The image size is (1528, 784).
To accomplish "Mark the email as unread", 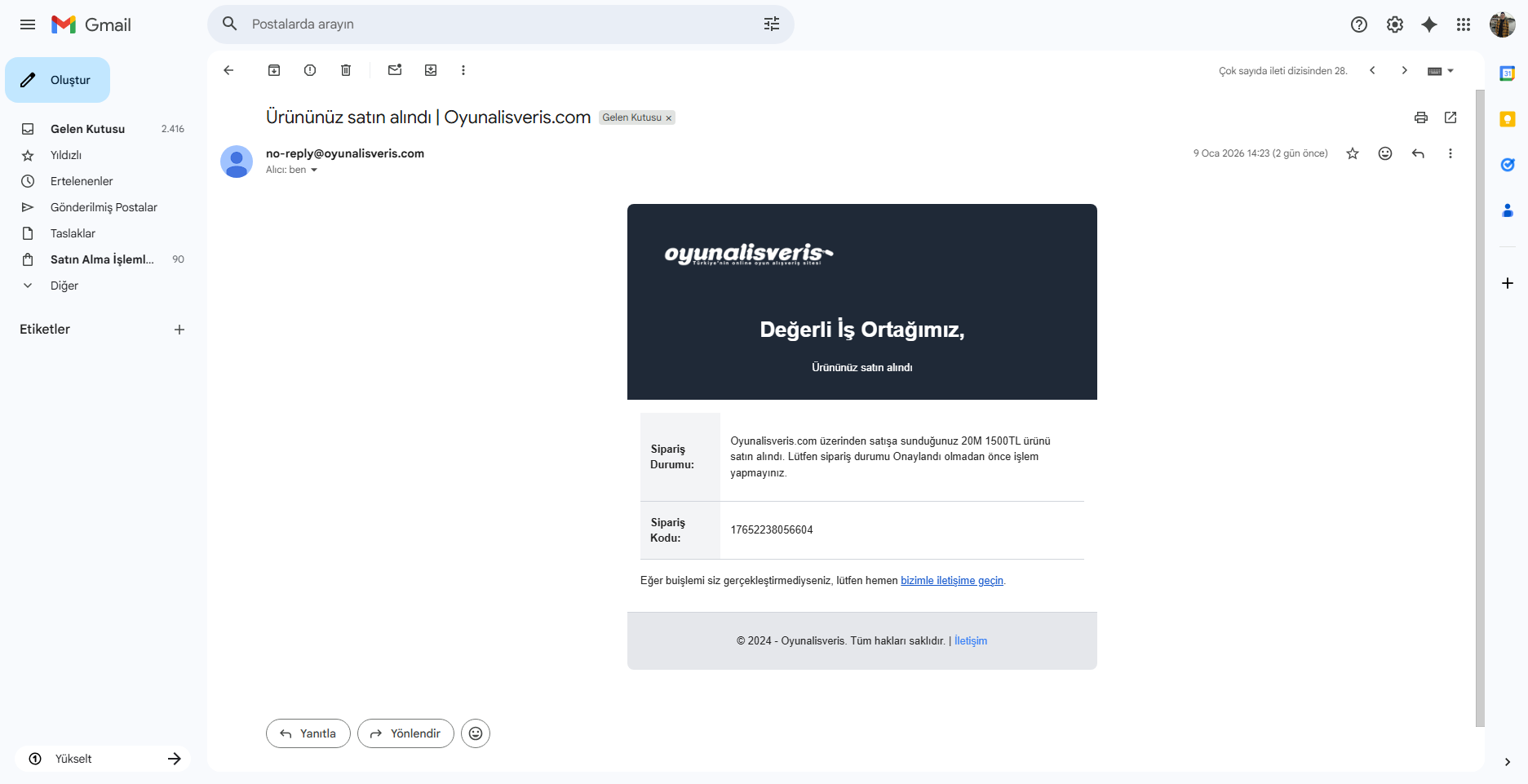I will click(395, 70).
